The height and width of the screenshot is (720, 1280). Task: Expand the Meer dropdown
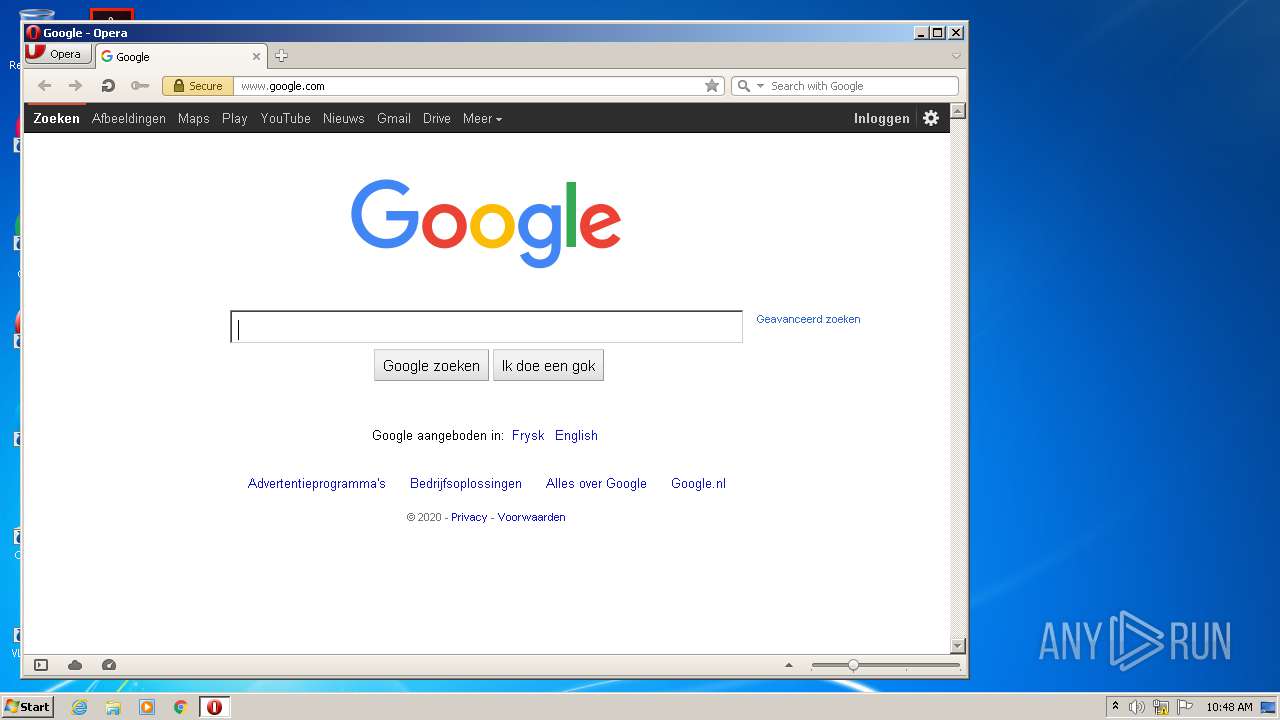click(x=482, y=118)
